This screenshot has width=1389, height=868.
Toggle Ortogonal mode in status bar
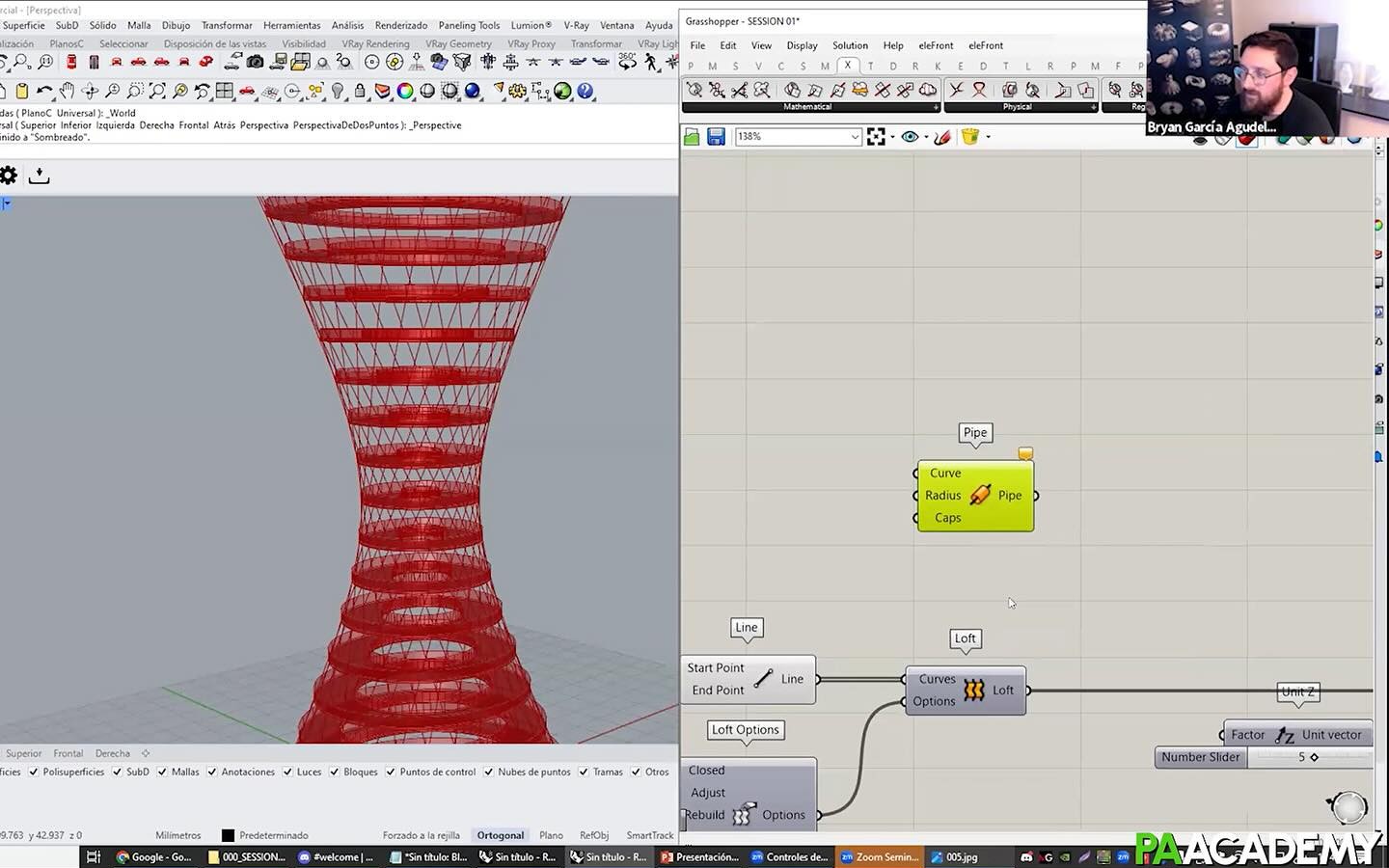pos(501,835)
